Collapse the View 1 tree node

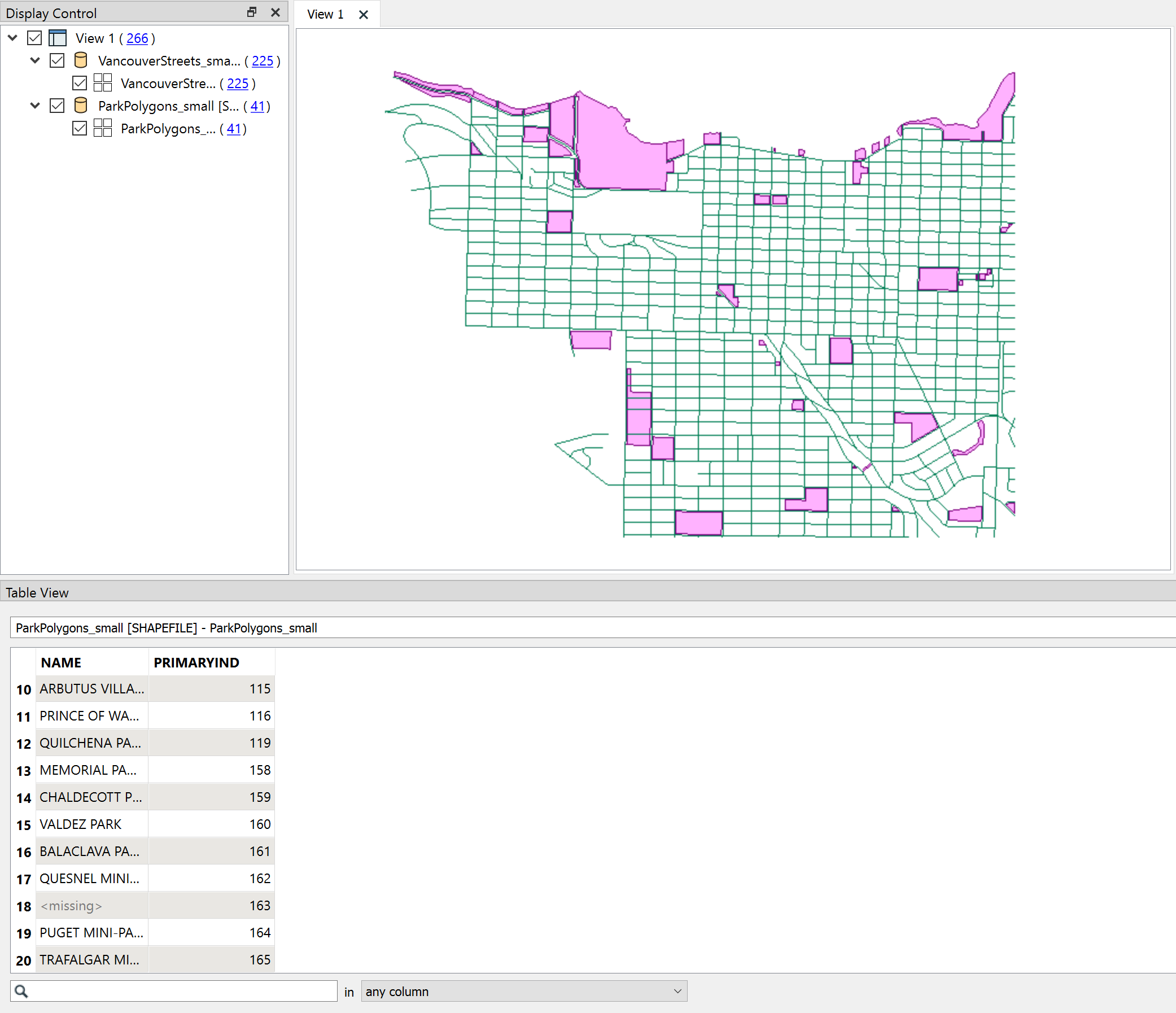(12, 37)
